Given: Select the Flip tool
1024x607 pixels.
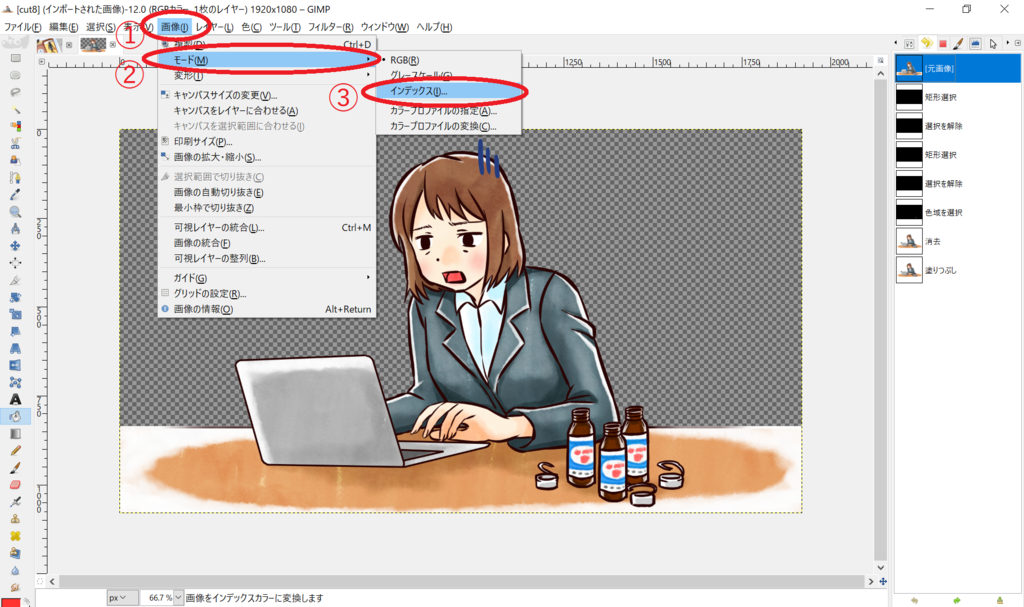Looking at the screenshot, I should 15,365.
